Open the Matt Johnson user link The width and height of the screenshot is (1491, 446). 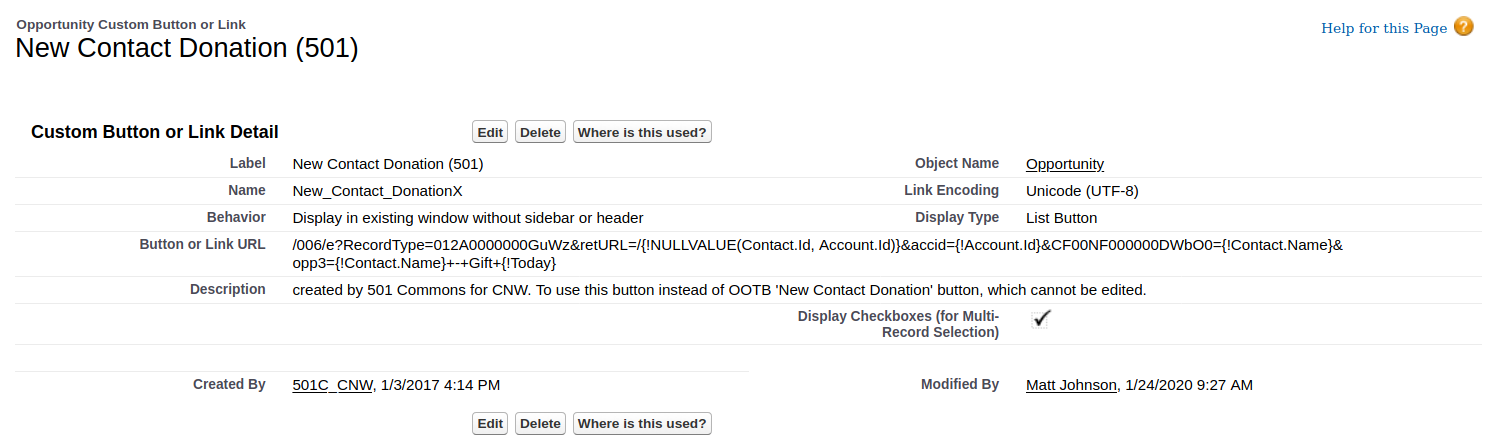click(x=1071, y=385)
